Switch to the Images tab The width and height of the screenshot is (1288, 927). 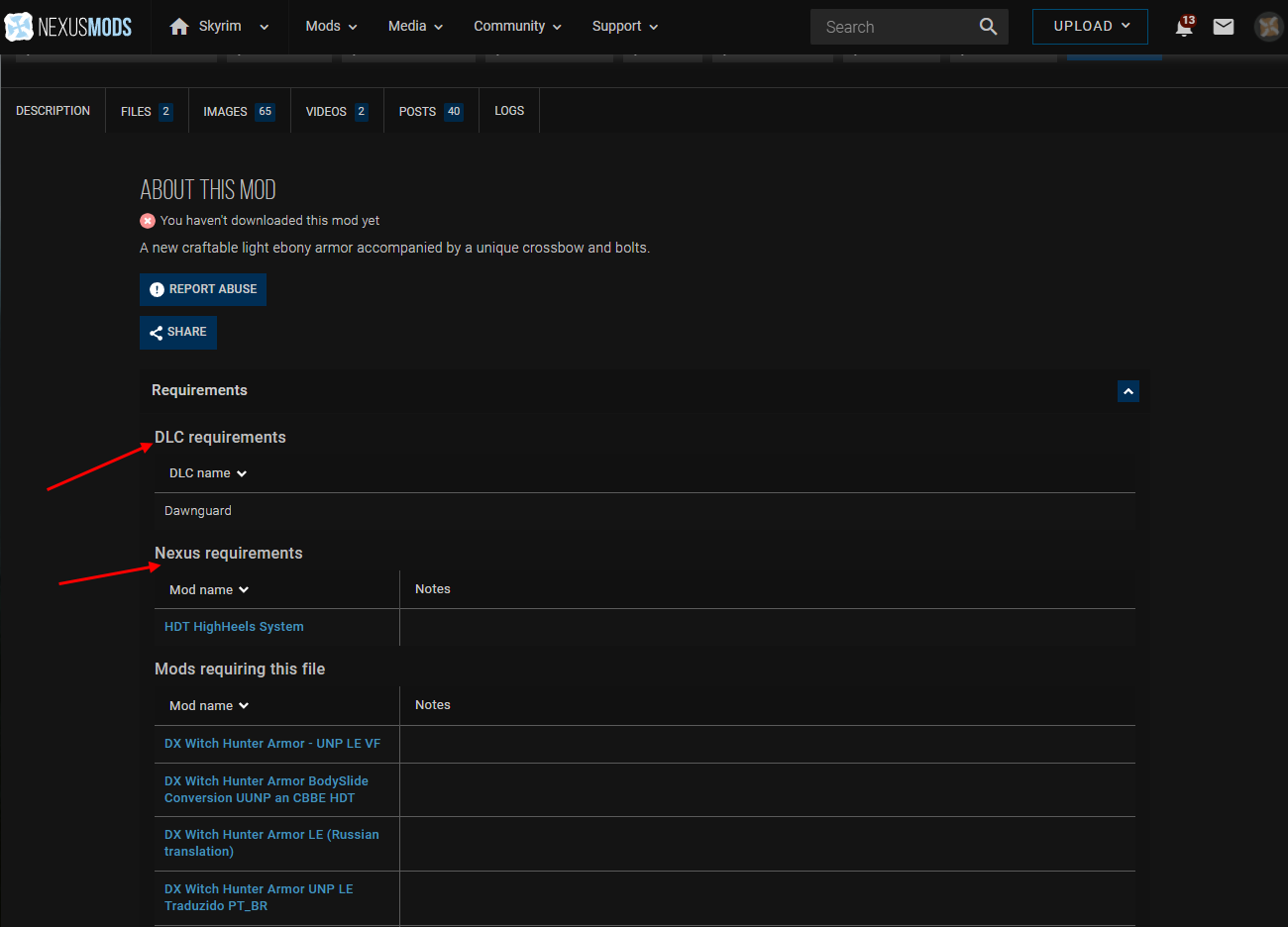click(x=239, y=111)
